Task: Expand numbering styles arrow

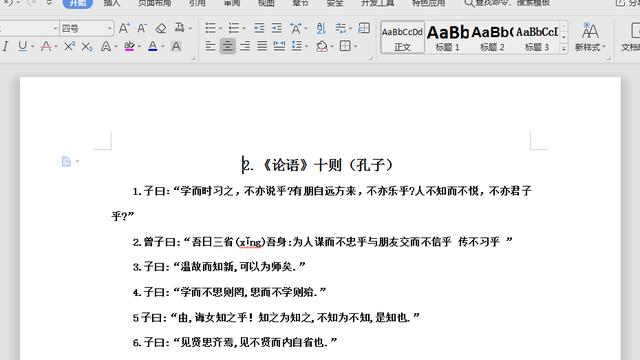Action: click(244, 29)
